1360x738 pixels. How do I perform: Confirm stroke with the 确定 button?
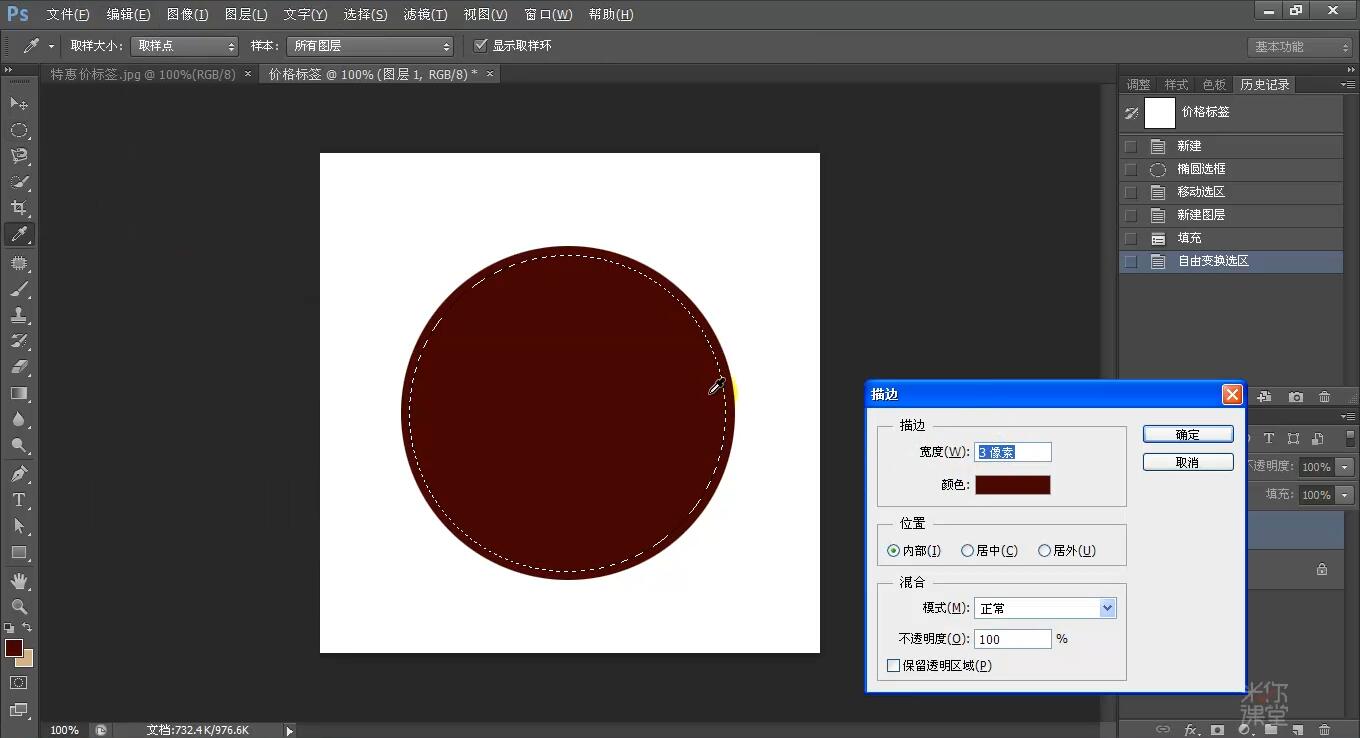point(1188,434)
